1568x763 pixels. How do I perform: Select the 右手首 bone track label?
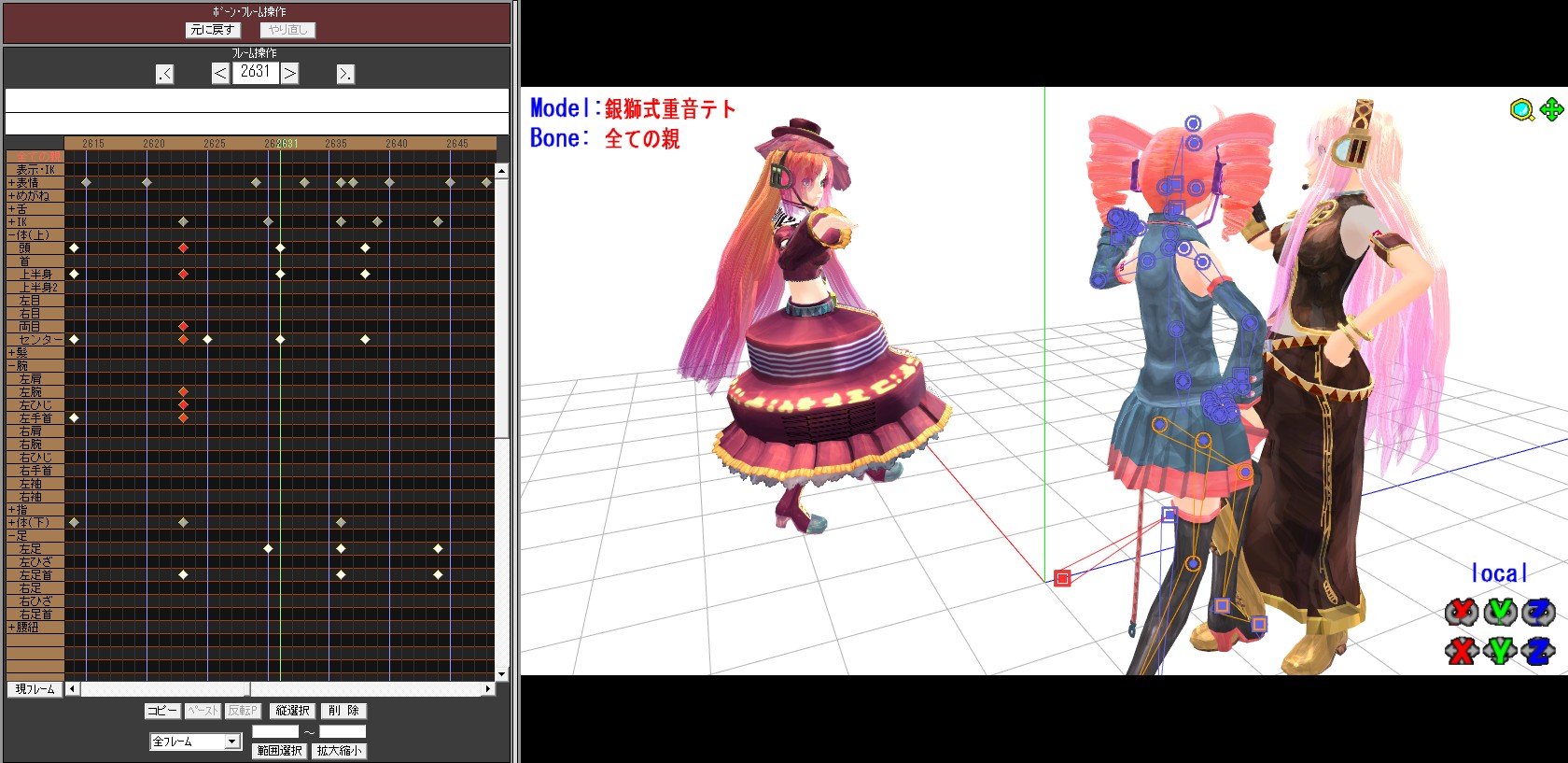[35, 471]
